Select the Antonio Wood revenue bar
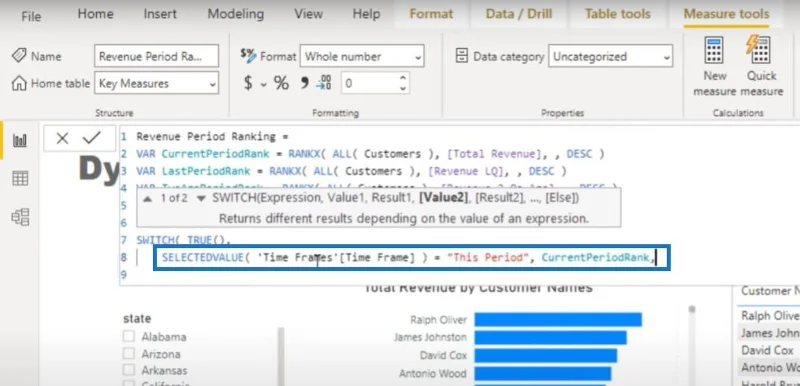The width and height of the screenshot is (800, 386). tap(542, 374)
